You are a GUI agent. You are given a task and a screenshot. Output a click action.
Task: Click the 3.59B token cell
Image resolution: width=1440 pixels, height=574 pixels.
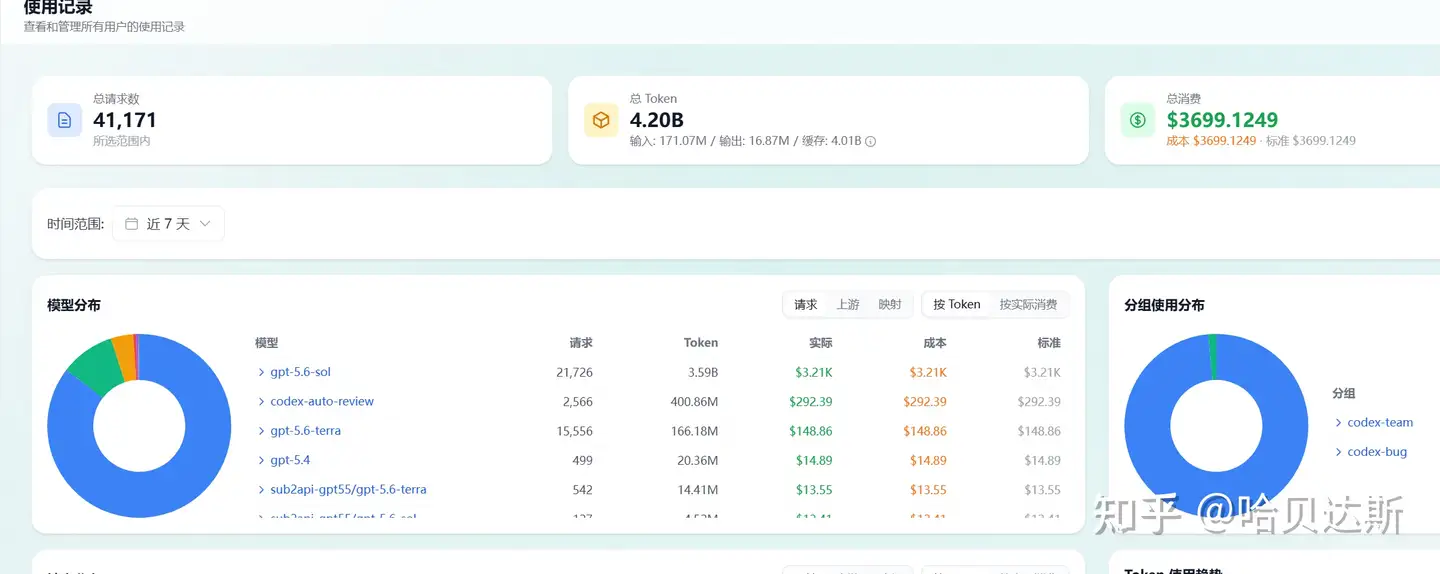pos(701,372)
